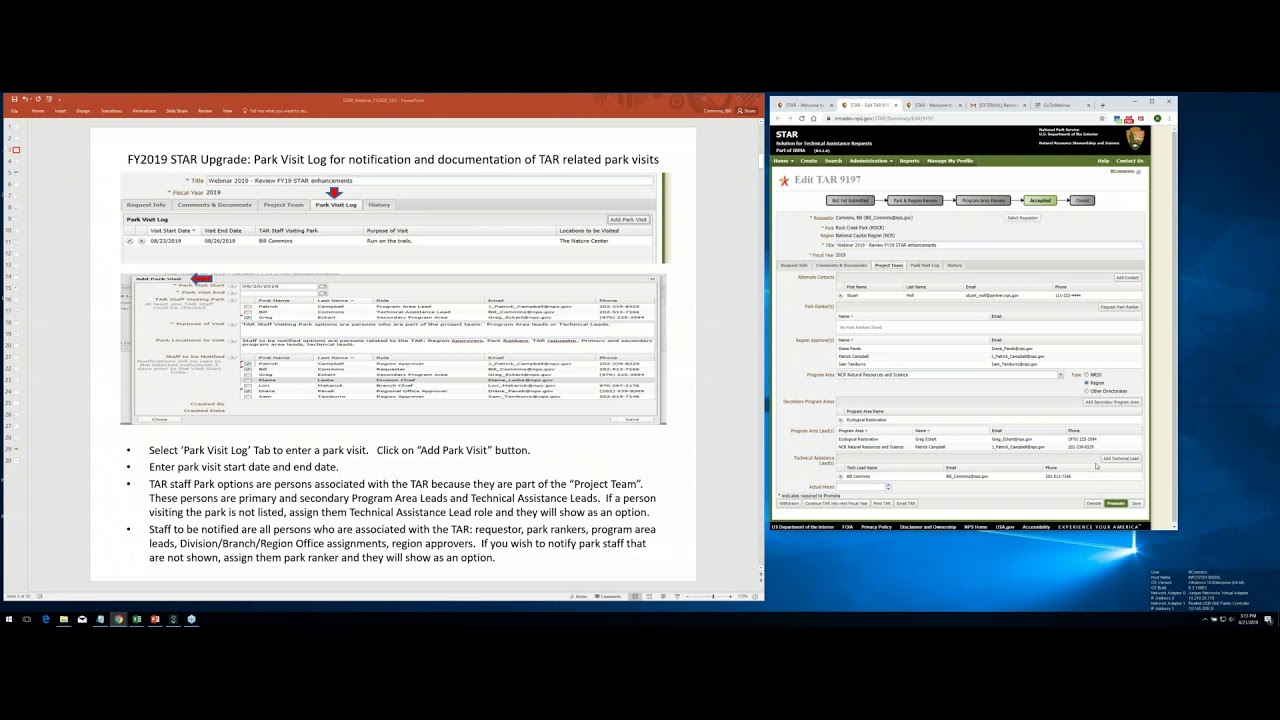Click the Actual Hours spinner arrows

coord(888,487)
